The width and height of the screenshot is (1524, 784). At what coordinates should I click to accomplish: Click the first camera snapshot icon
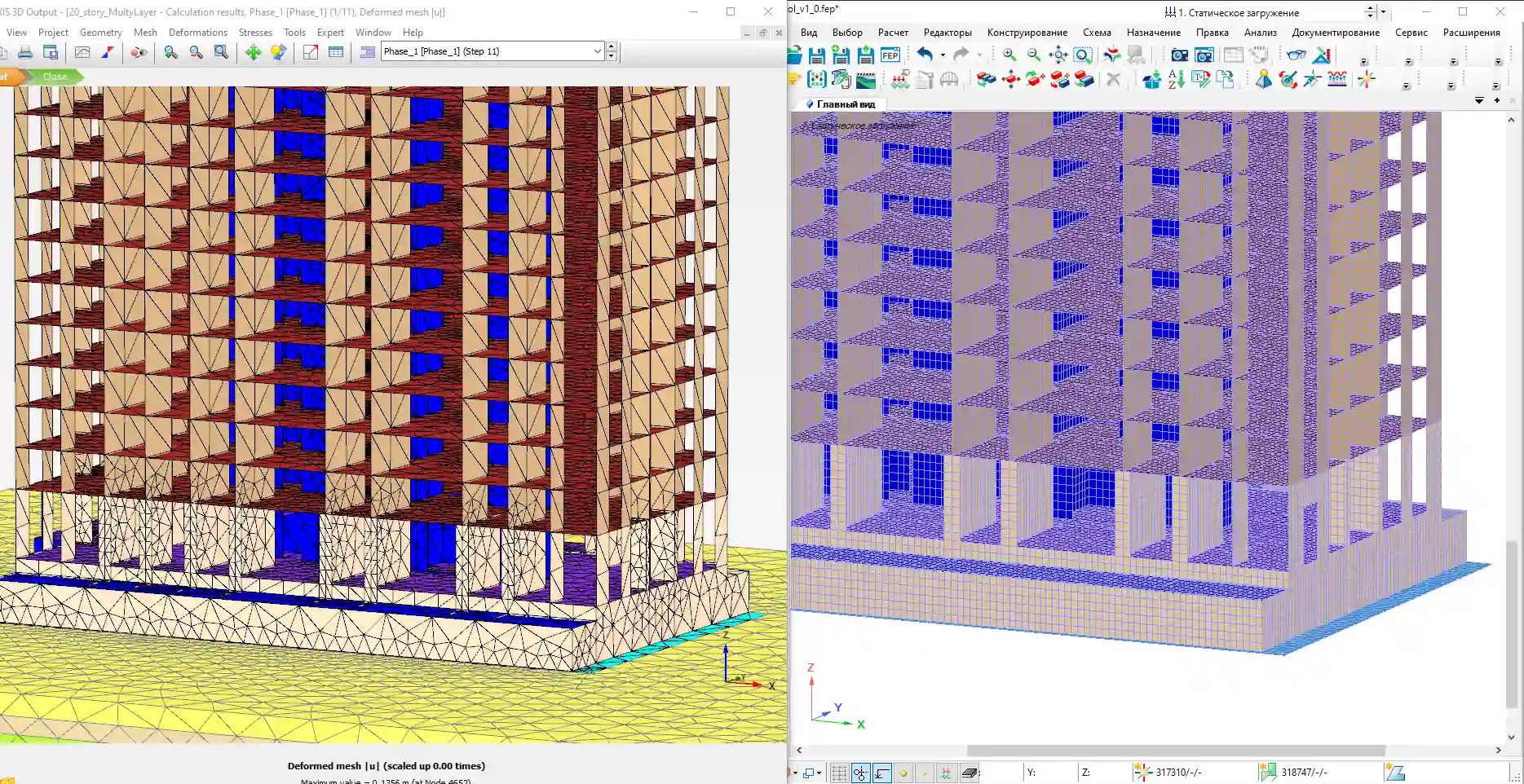1179,55
